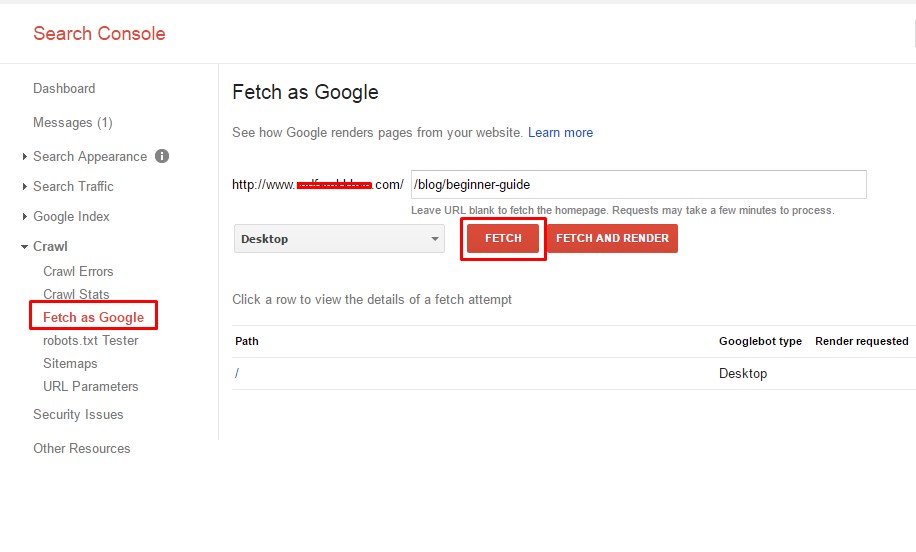Click the Render requested column header
This screenshot has width=916, height=552.
tap(862, 341)
